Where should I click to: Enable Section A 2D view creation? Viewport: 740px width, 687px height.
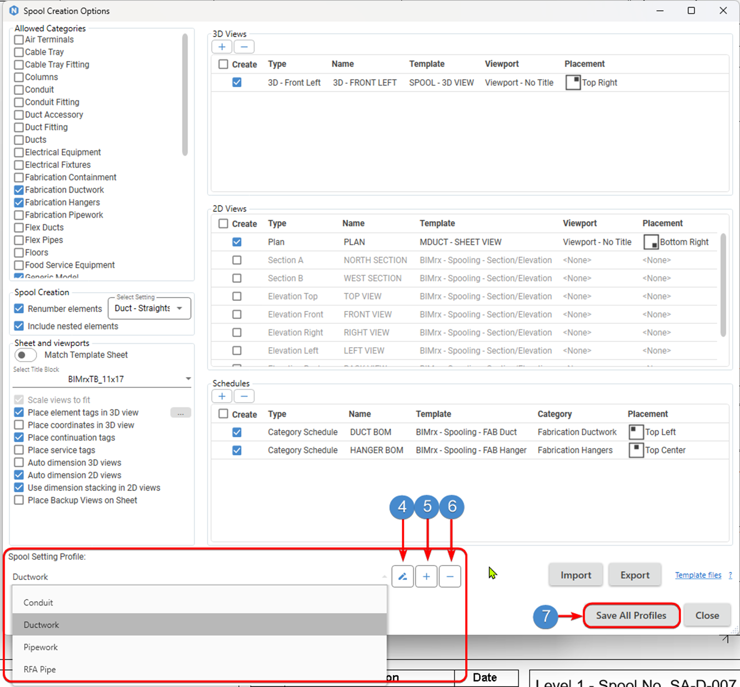237,260
